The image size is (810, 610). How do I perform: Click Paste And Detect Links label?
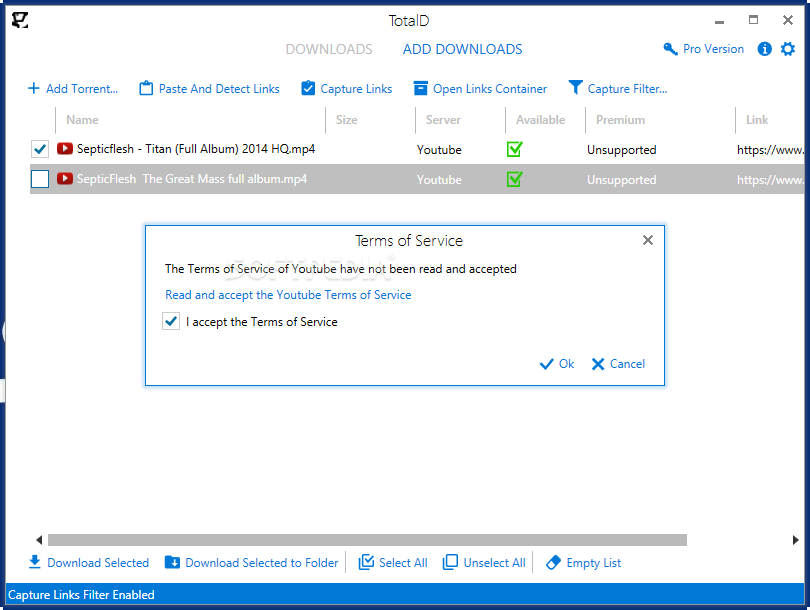tap(219, 89)
